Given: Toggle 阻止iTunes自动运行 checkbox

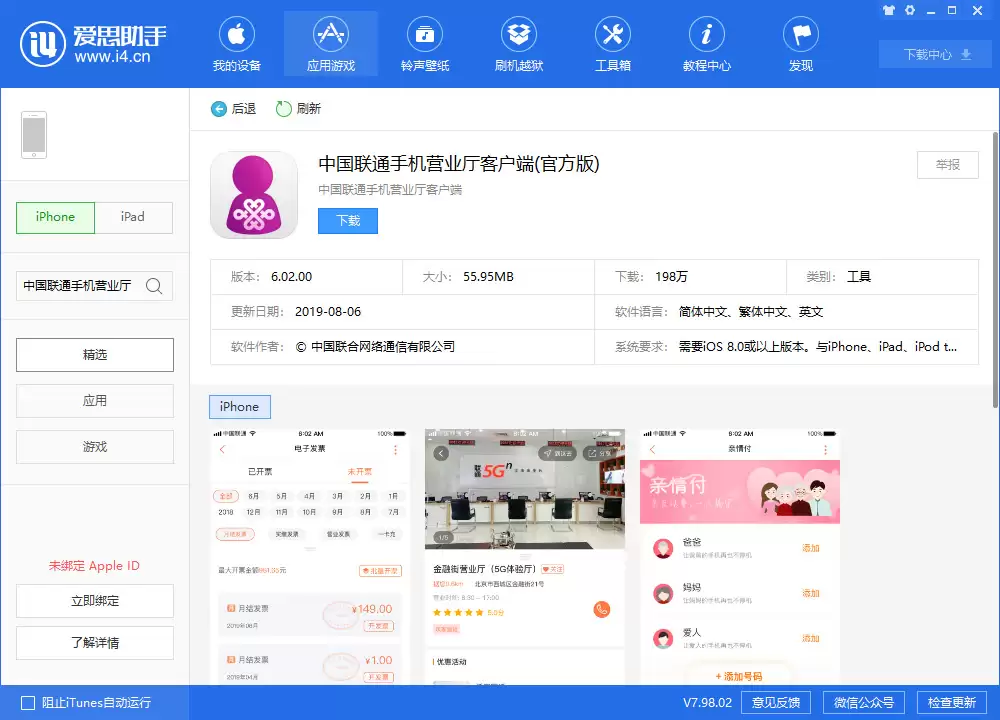Looking at the screenshot, I should pyautogui.click(x=28, y=703).
